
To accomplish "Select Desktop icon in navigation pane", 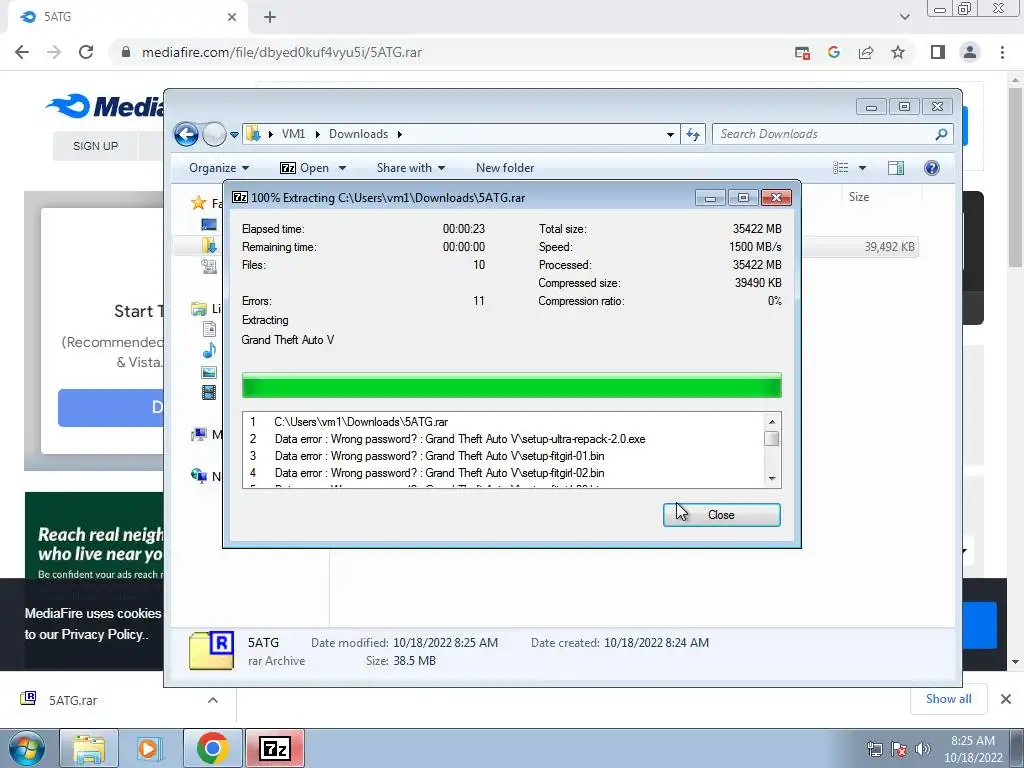I will 209,225.
